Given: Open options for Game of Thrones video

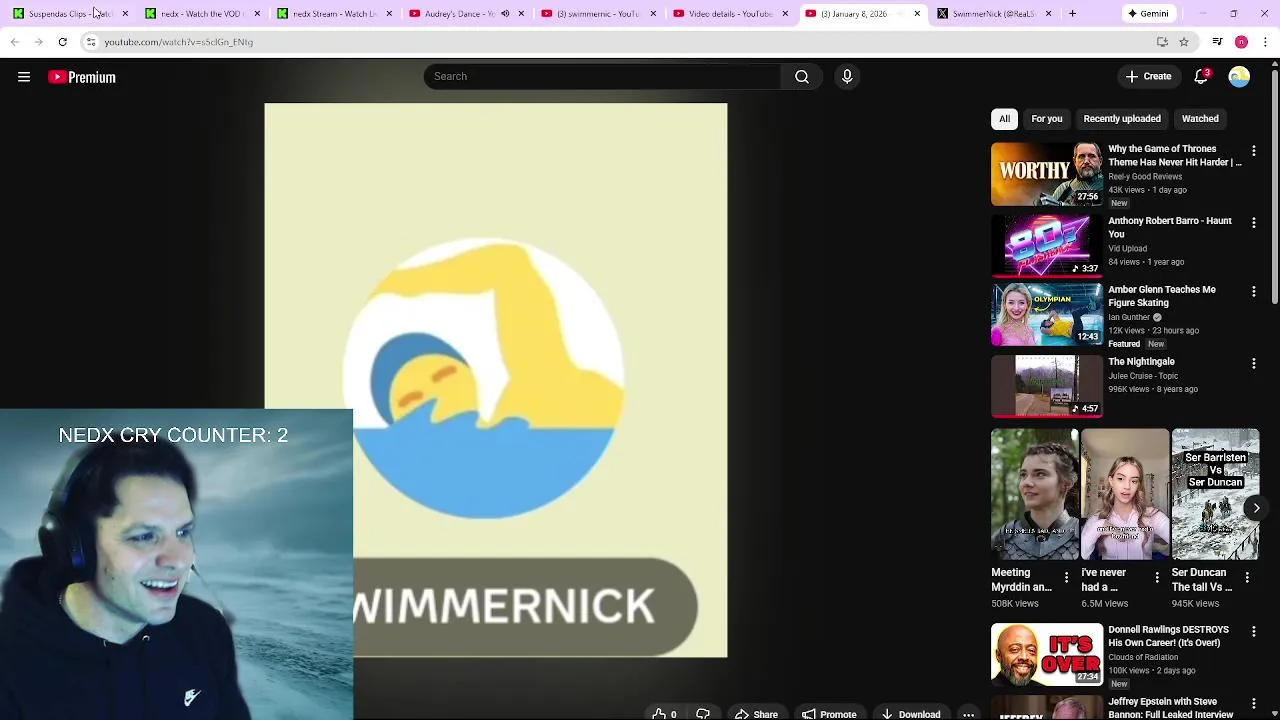Looking at the screenshot, I should [1254, 151].
